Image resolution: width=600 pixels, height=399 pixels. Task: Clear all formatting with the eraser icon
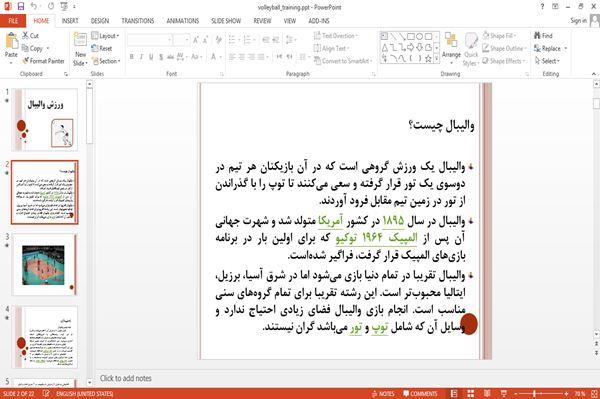click(218, 39)
